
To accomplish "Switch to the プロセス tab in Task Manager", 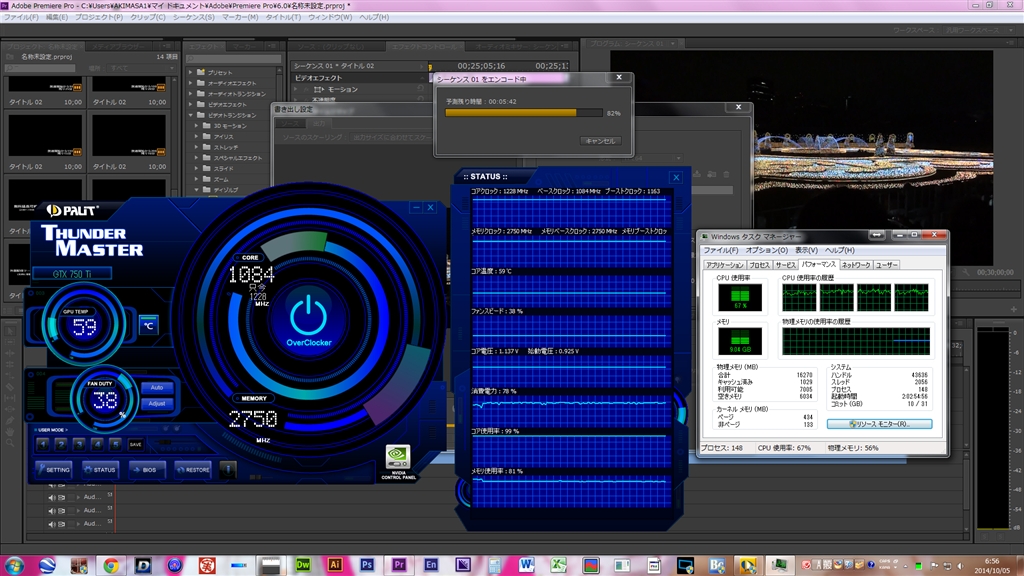I will click(760, 265).
